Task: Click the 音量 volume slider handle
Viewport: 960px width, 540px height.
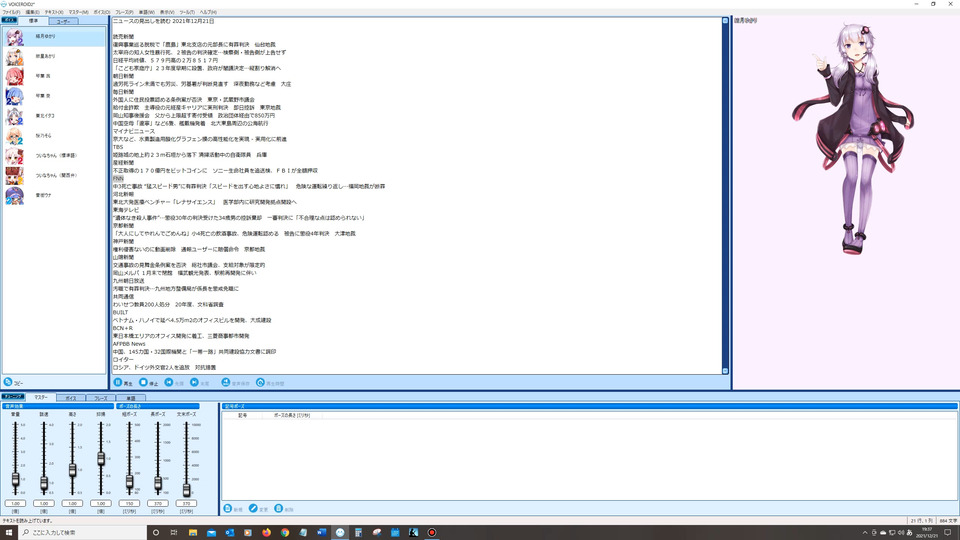Action: (x=15, y=479)
